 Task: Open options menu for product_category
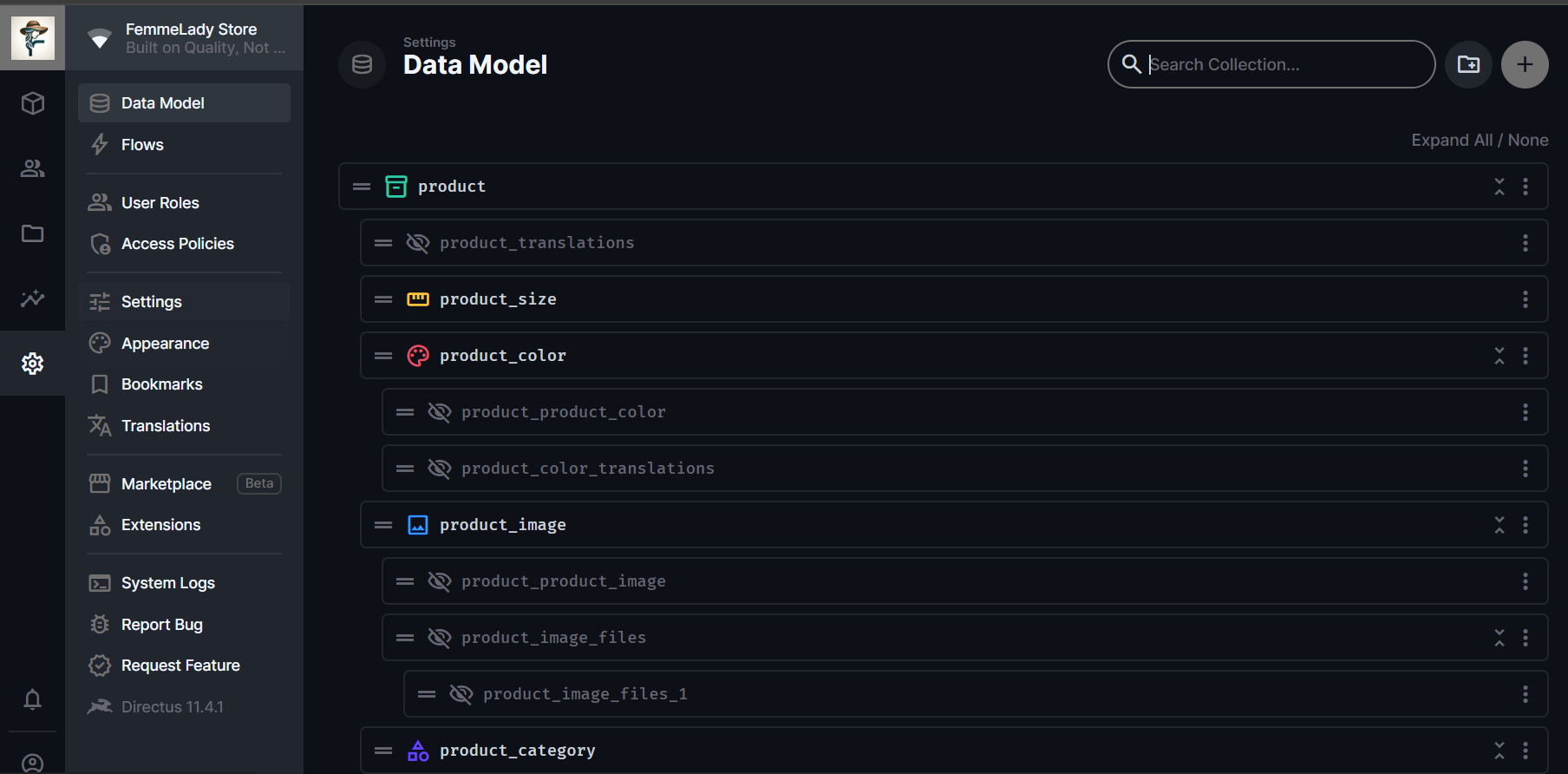point(1526,751)
